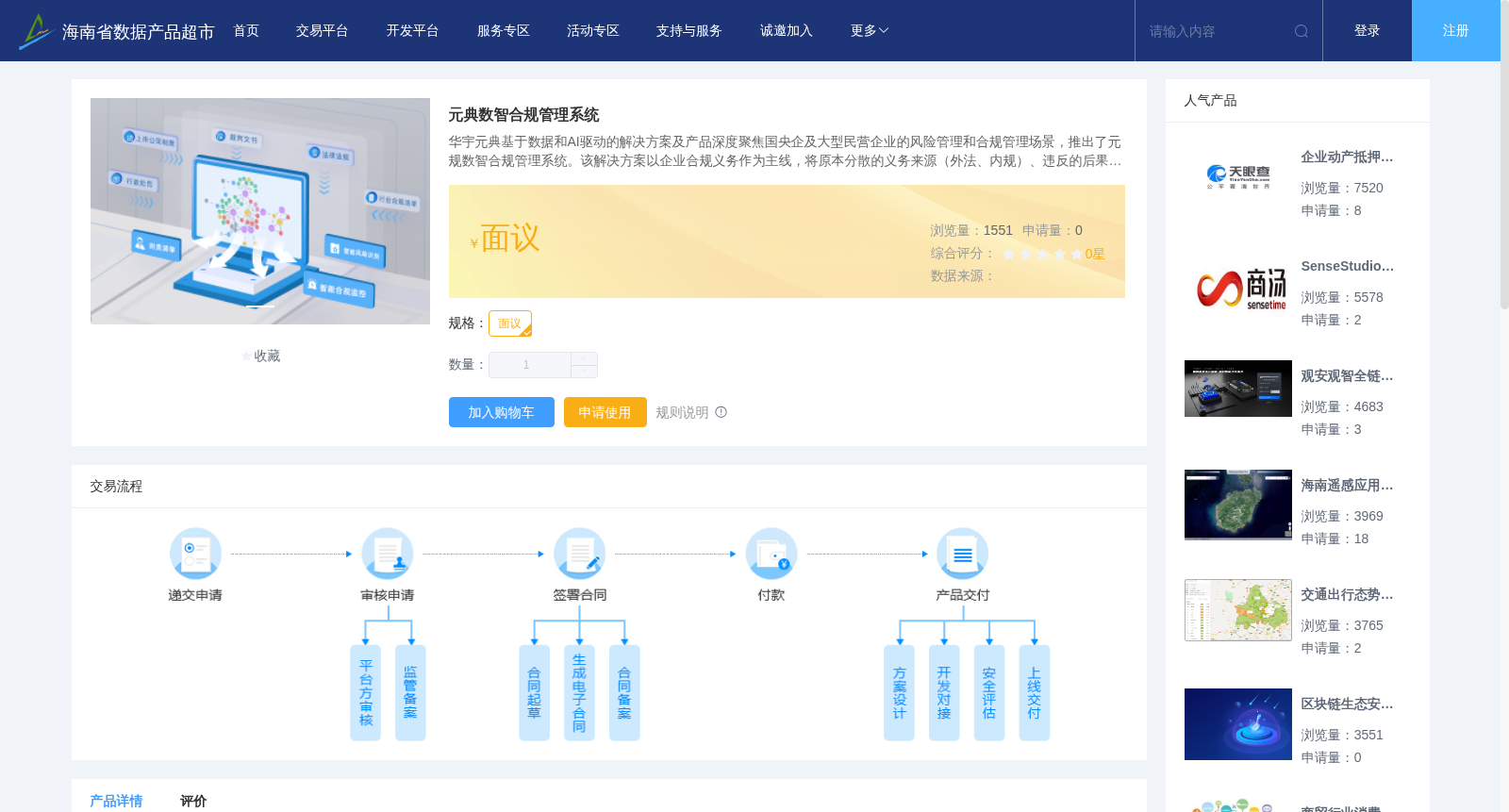Click the 上线交付 flow box

pos(1035,693)
